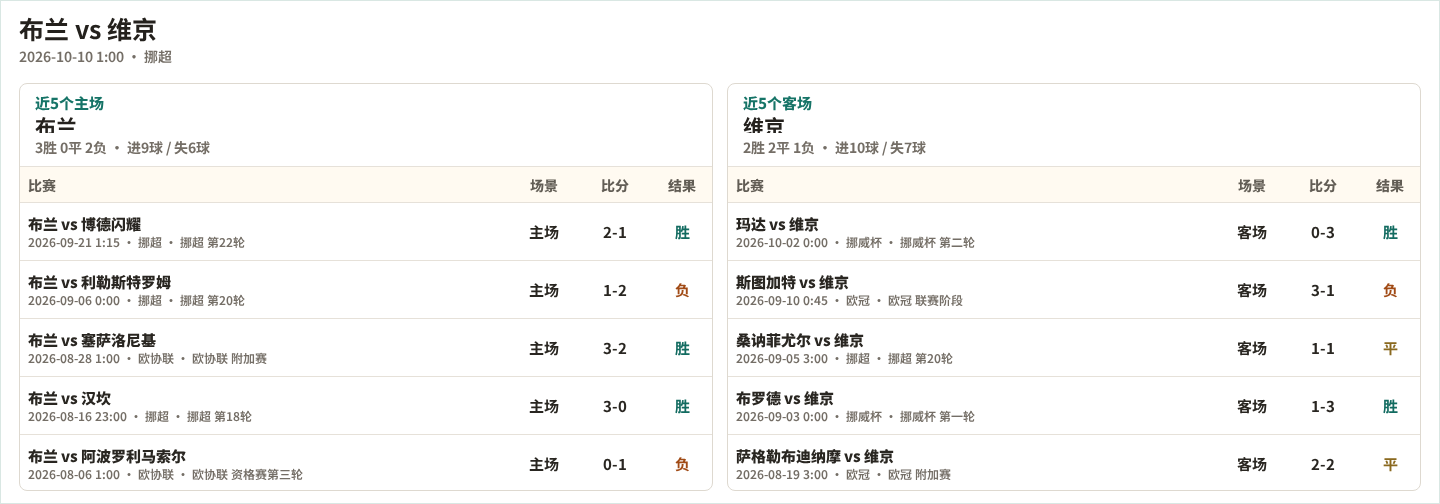The width and height of the screenshot is (1440, 504).
Task: Open match 斯图加特 vs 维京
Action: pos(792,282)
